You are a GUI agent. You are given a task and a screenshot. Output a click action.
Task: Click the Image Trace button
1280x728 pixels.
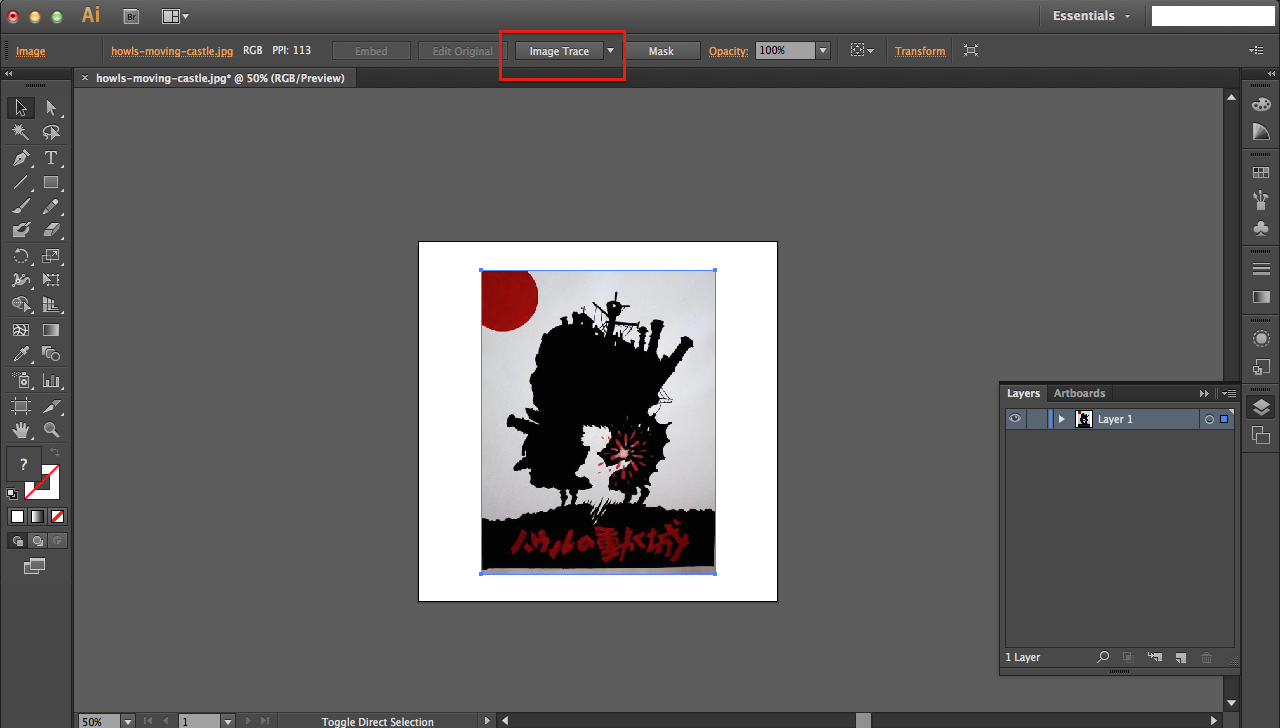pos(559,51)
